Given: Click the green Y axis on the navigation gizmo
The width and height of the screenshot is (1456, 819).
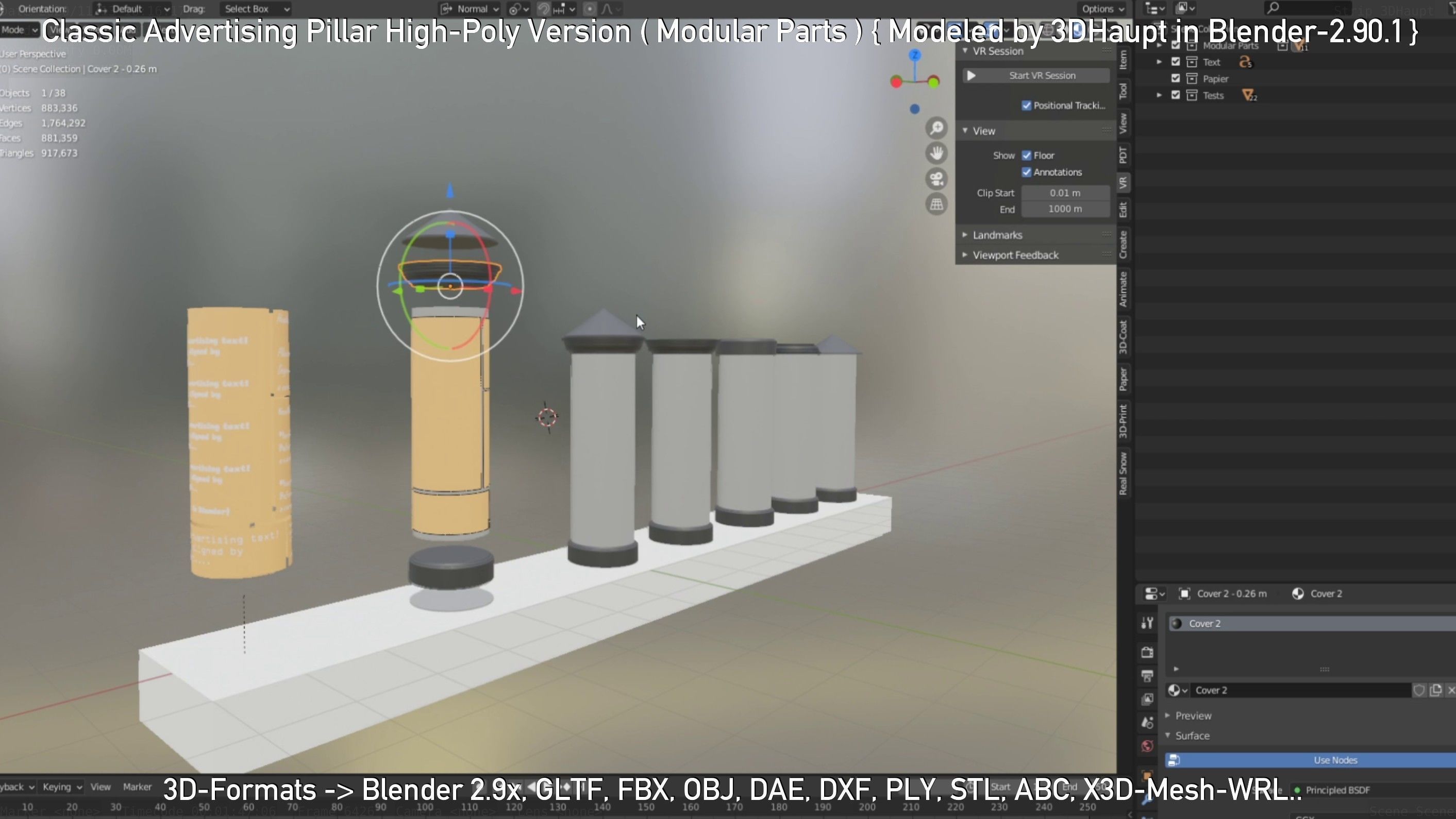Looking at the screenshot, I should click(934, 82).
